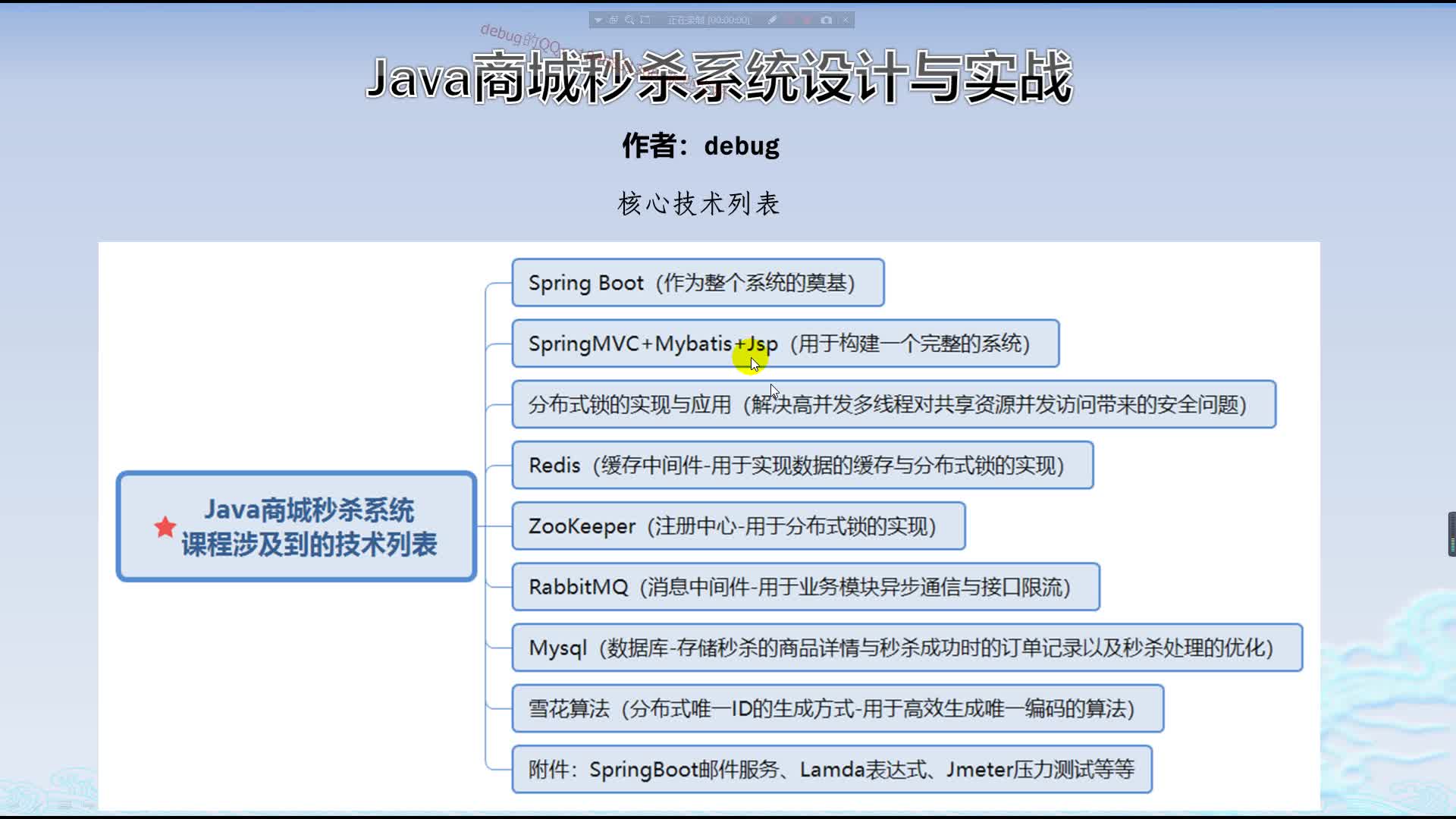Select the ZooKeeper node
The image size is (1456, 819).
pyautogui.click(x=739, y=526)
